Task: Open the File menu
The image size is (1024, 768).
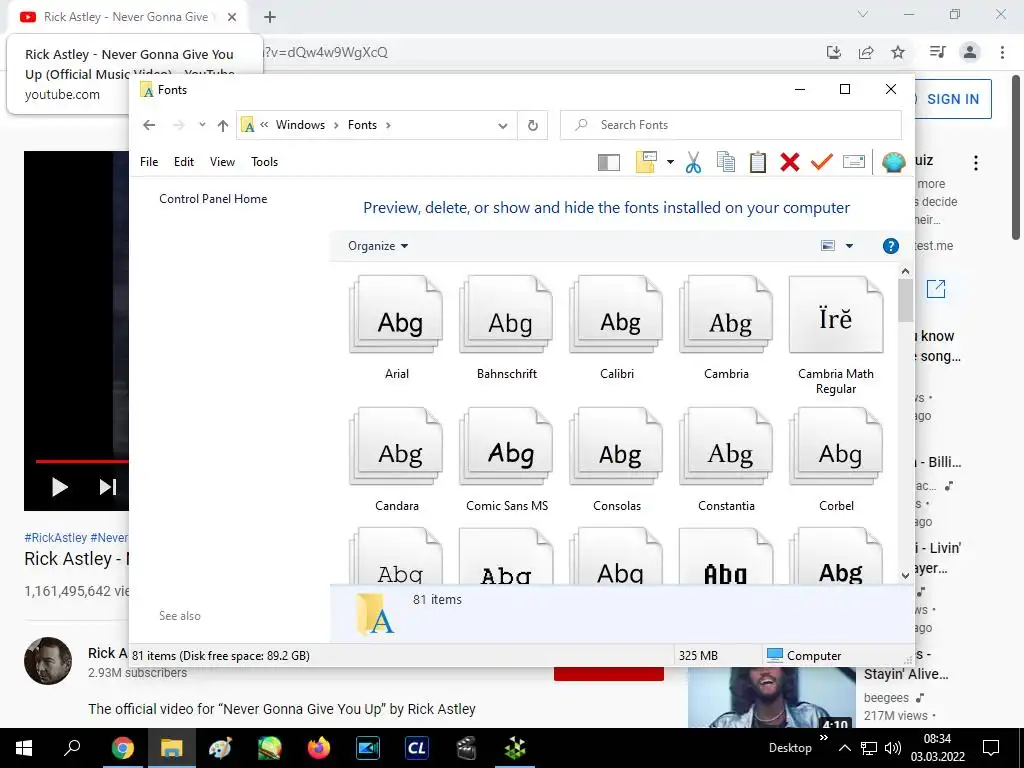Action: click(149, 162)
